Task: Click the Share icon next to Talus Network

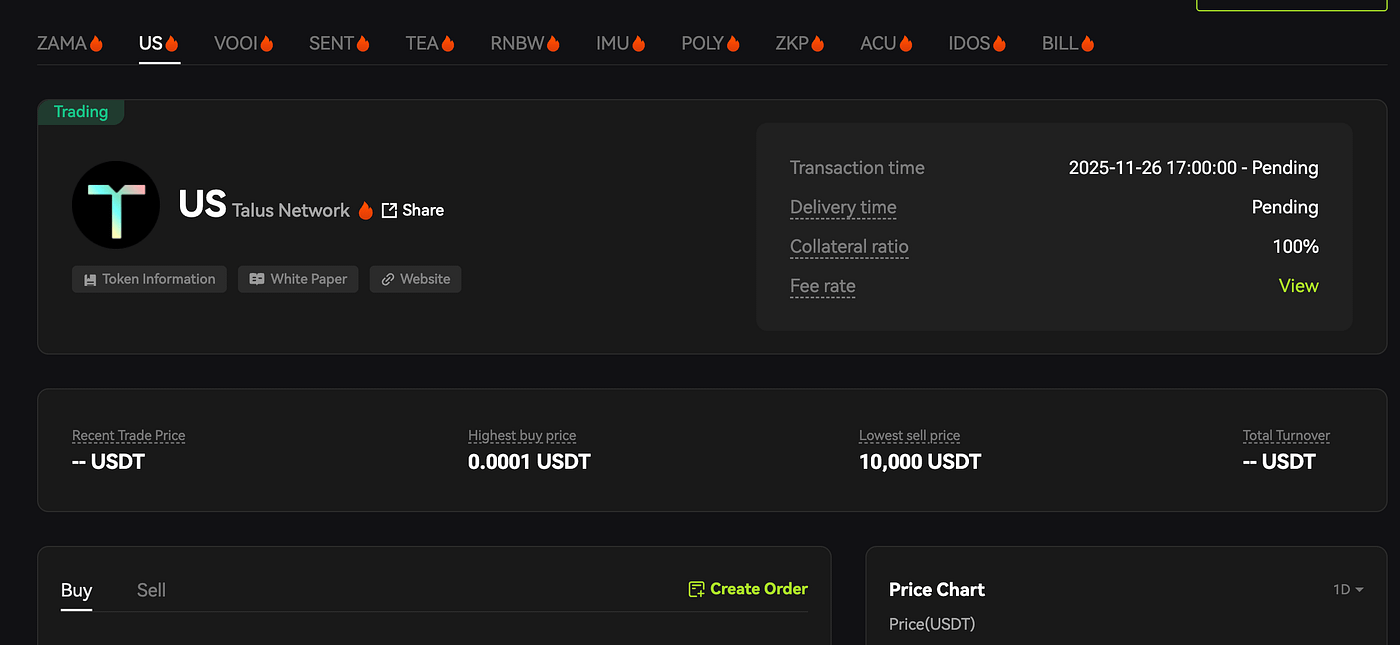Action: tap(390, 210)
